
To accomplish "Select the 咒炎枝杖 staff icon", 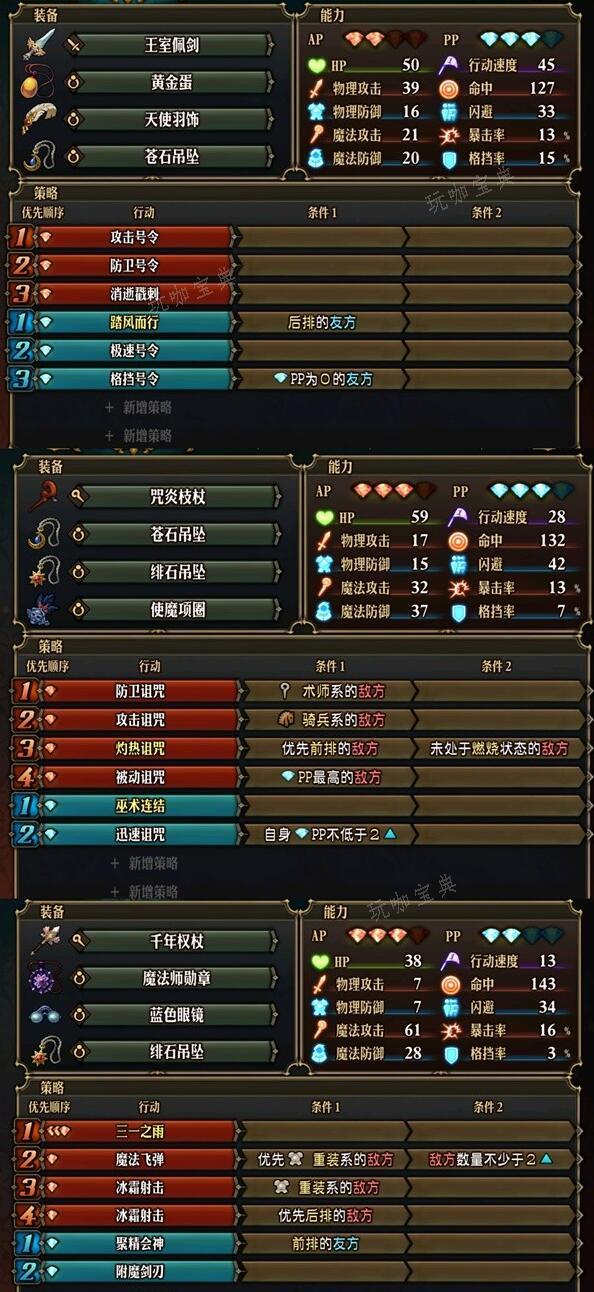I will (43, 495).
